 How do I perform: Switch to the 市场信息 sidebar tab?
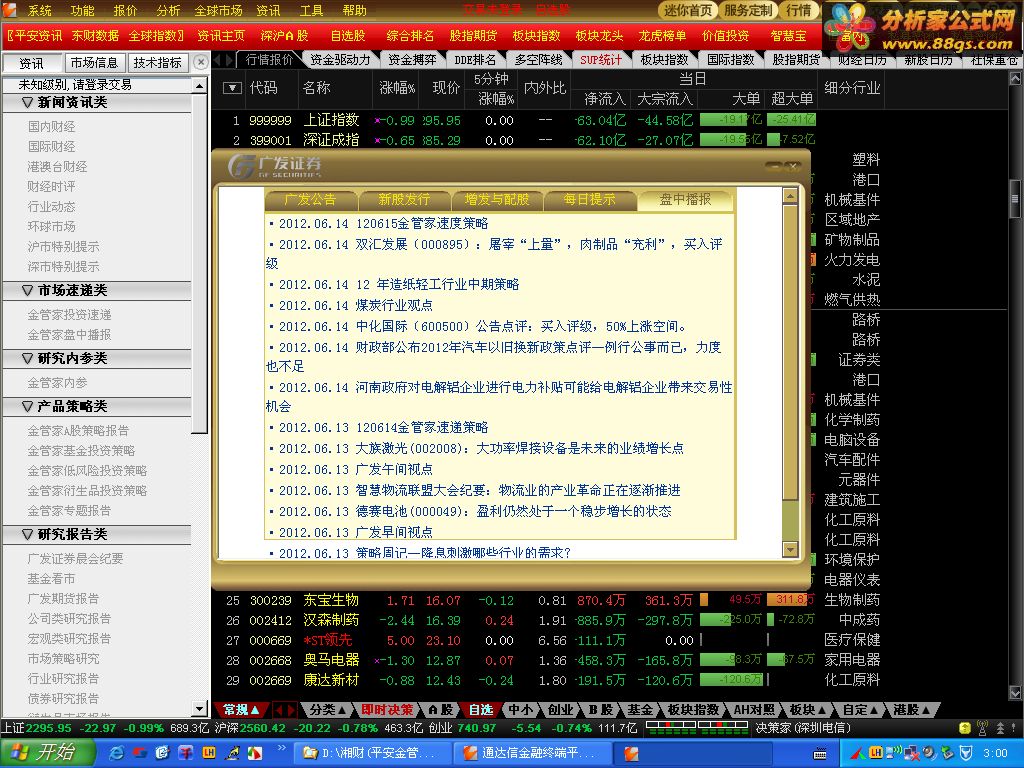(x=94, y=63)
